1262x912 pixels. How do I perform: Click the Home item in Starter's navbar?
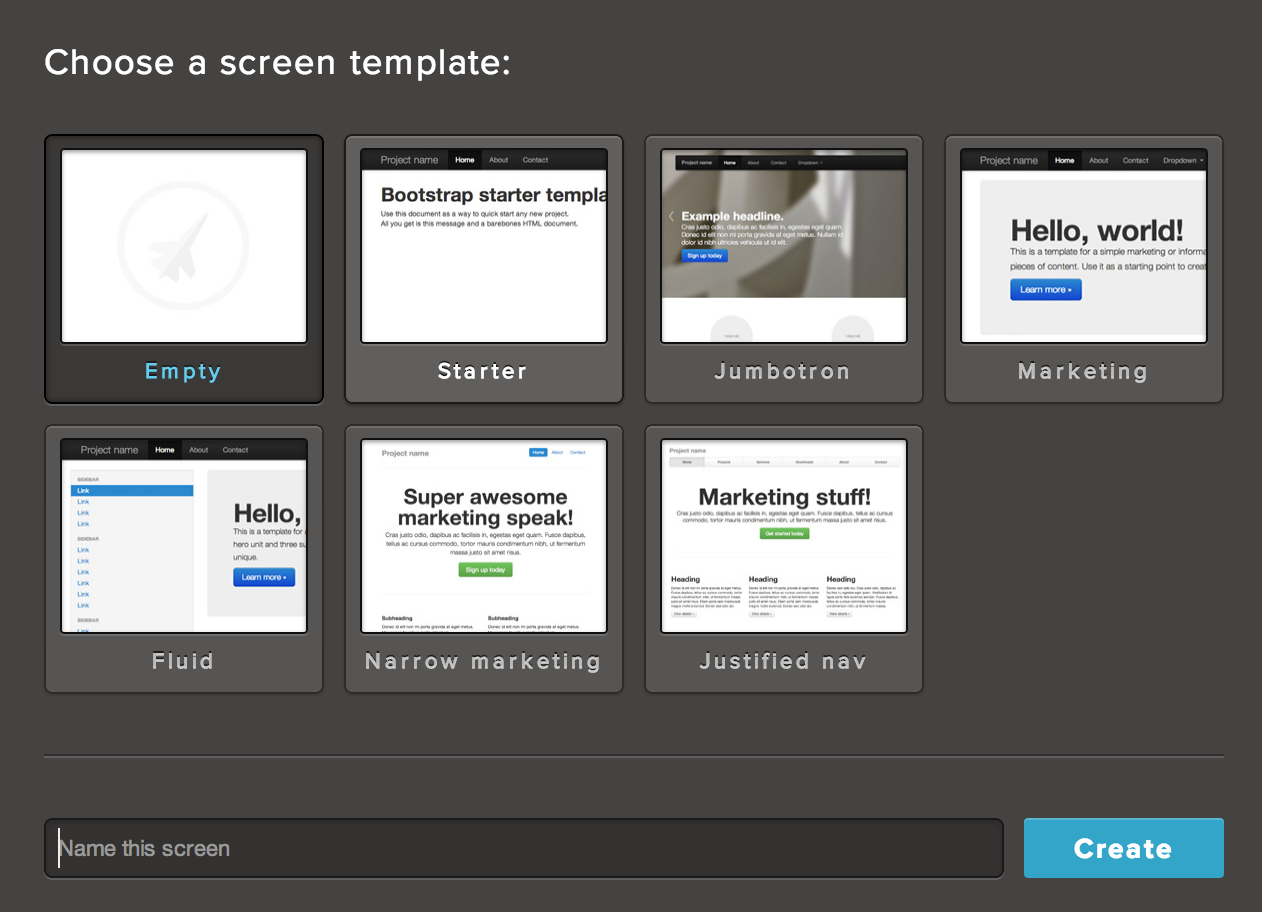[464, 159]
